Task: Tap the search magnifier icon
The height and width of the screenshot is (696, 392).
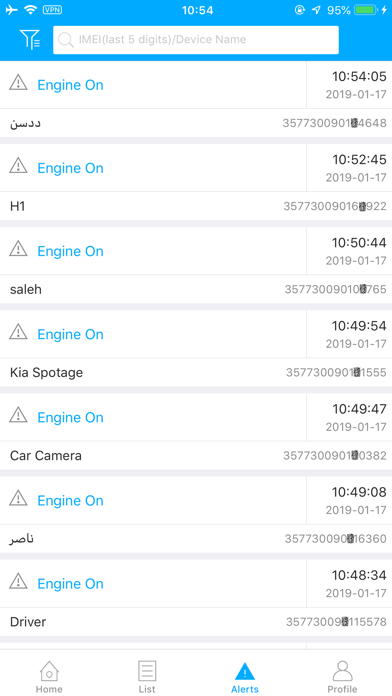Action: click(x=66, y=40)
